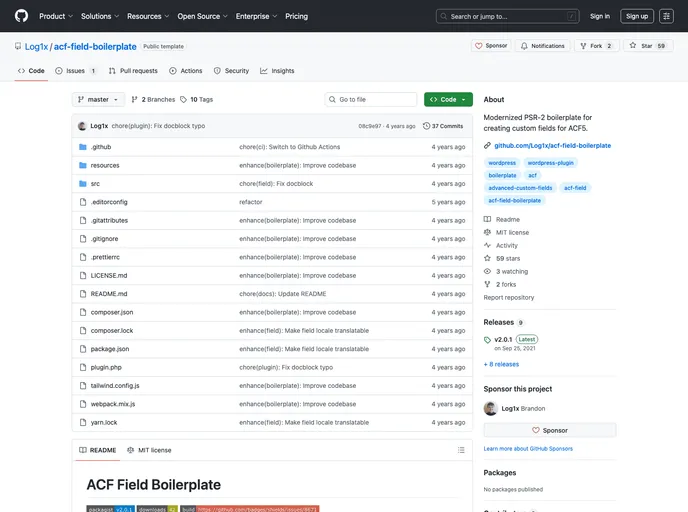The height and width of the screenshot is (512, 688).
Task: Expand the Product menu
Action: (x=56, y=16)
